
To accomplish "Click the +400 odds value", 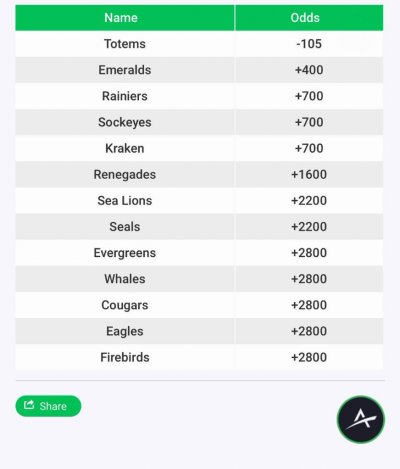I will (x=309, y=70).
